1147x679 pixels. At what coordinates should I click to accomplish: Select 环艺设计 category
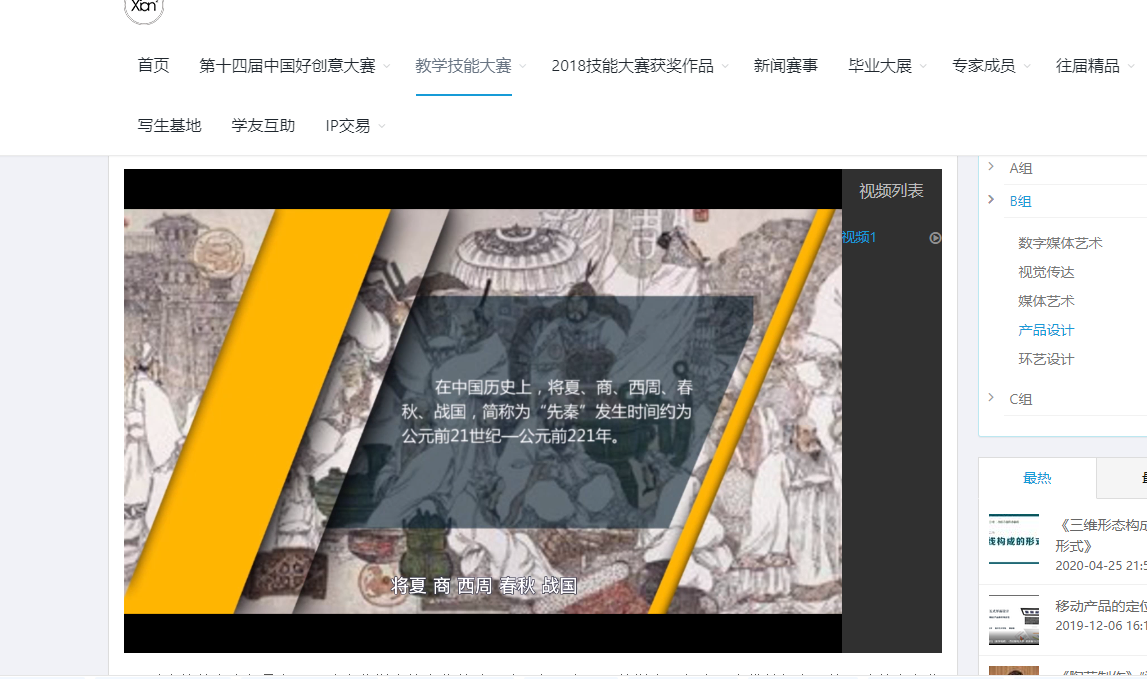[1046, 359]
